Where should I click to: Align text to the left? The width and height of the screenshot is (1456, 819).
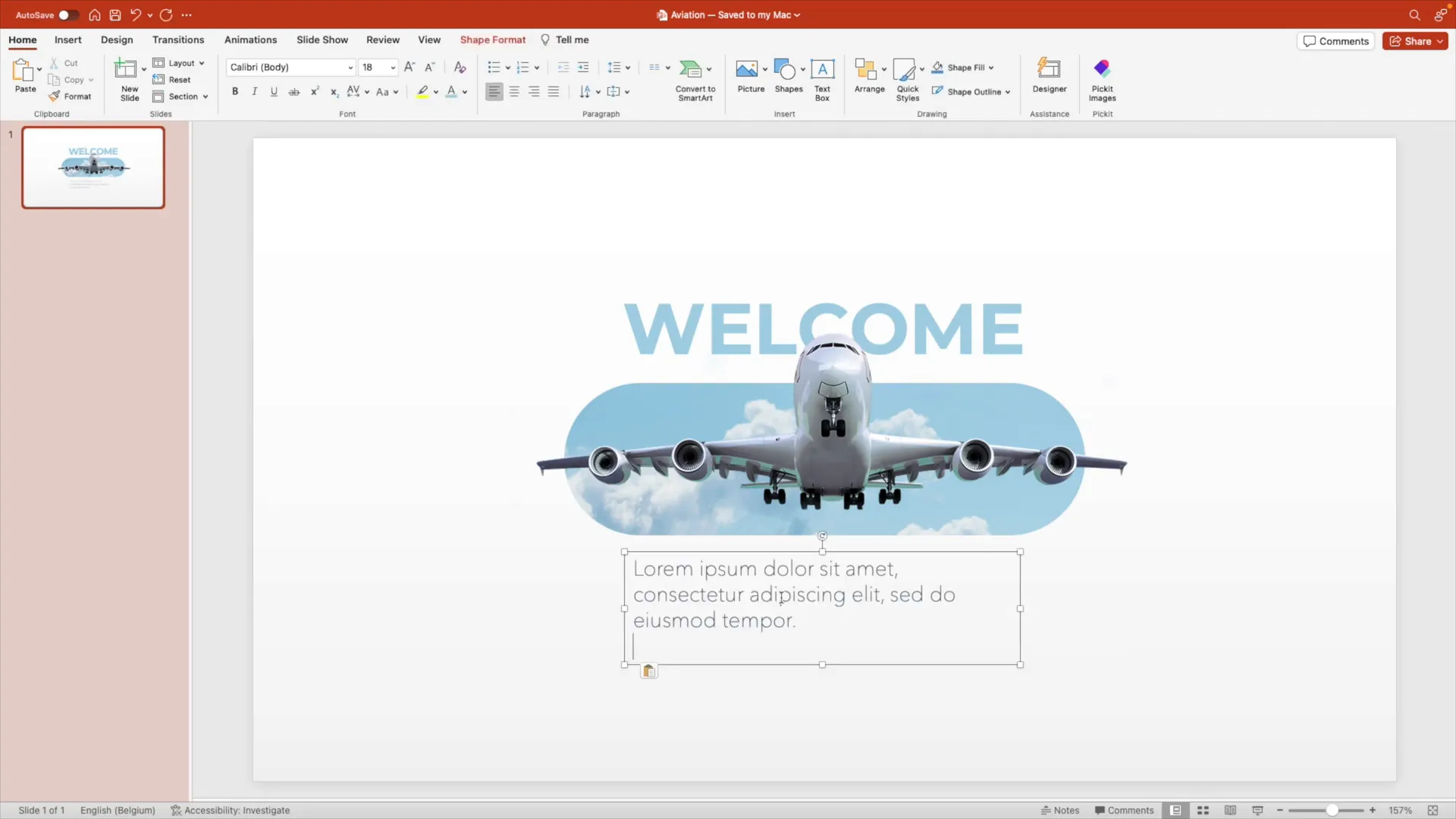coord(494,92)
